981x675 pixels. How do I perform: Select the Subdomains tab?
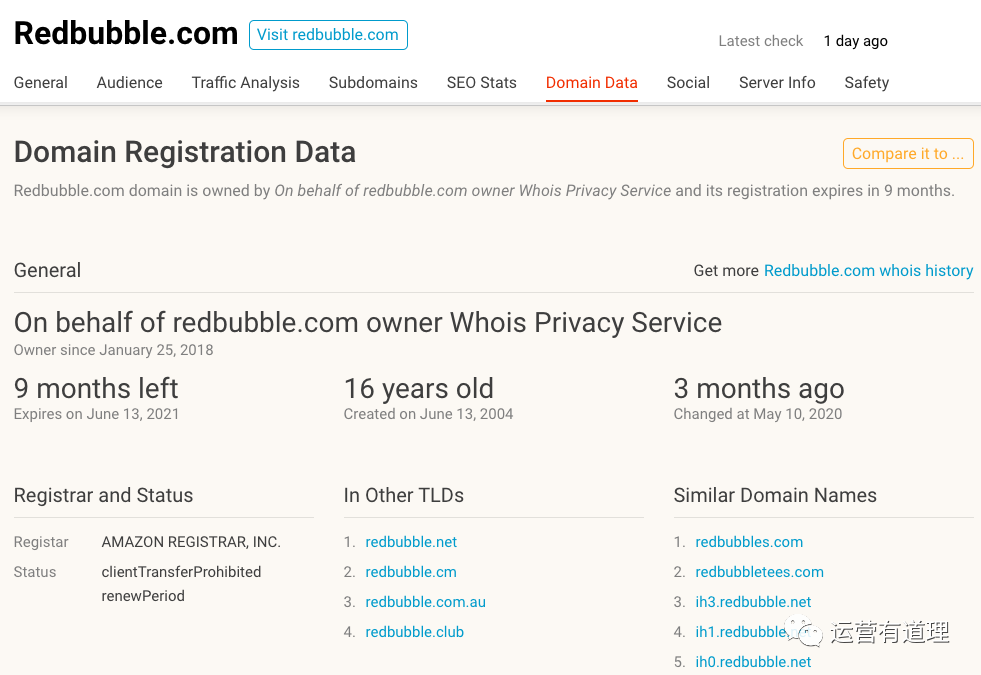373,83
